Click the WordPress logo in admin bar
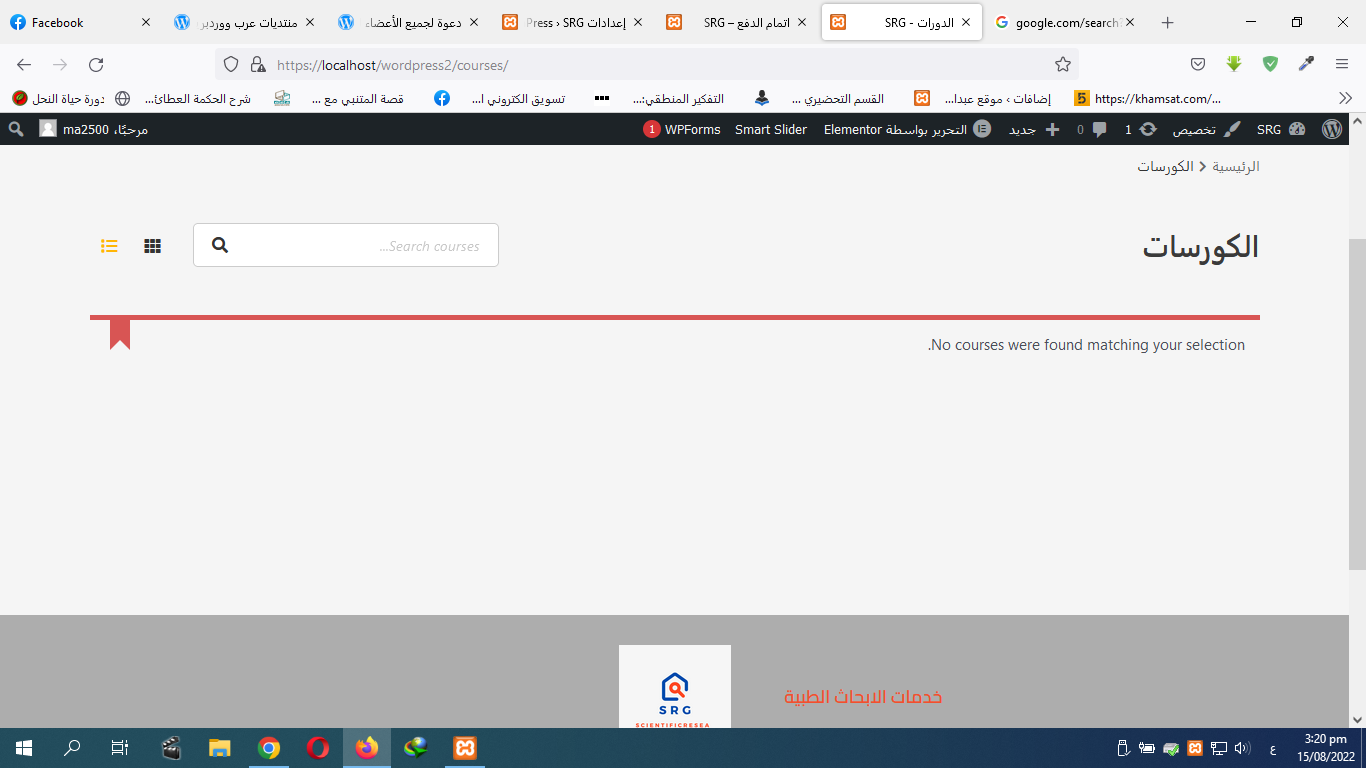Screen dimensions: 1366x768 (x=1332, y=129)
